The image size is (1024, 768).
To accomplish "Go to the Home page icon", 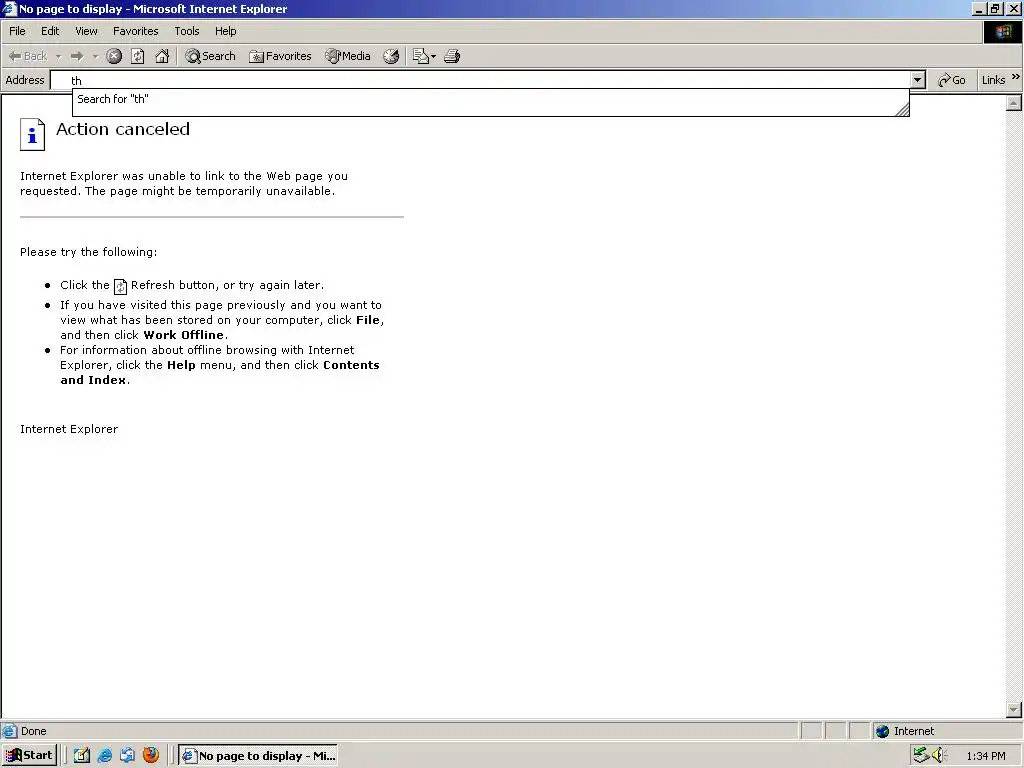I will coord(162,56).
